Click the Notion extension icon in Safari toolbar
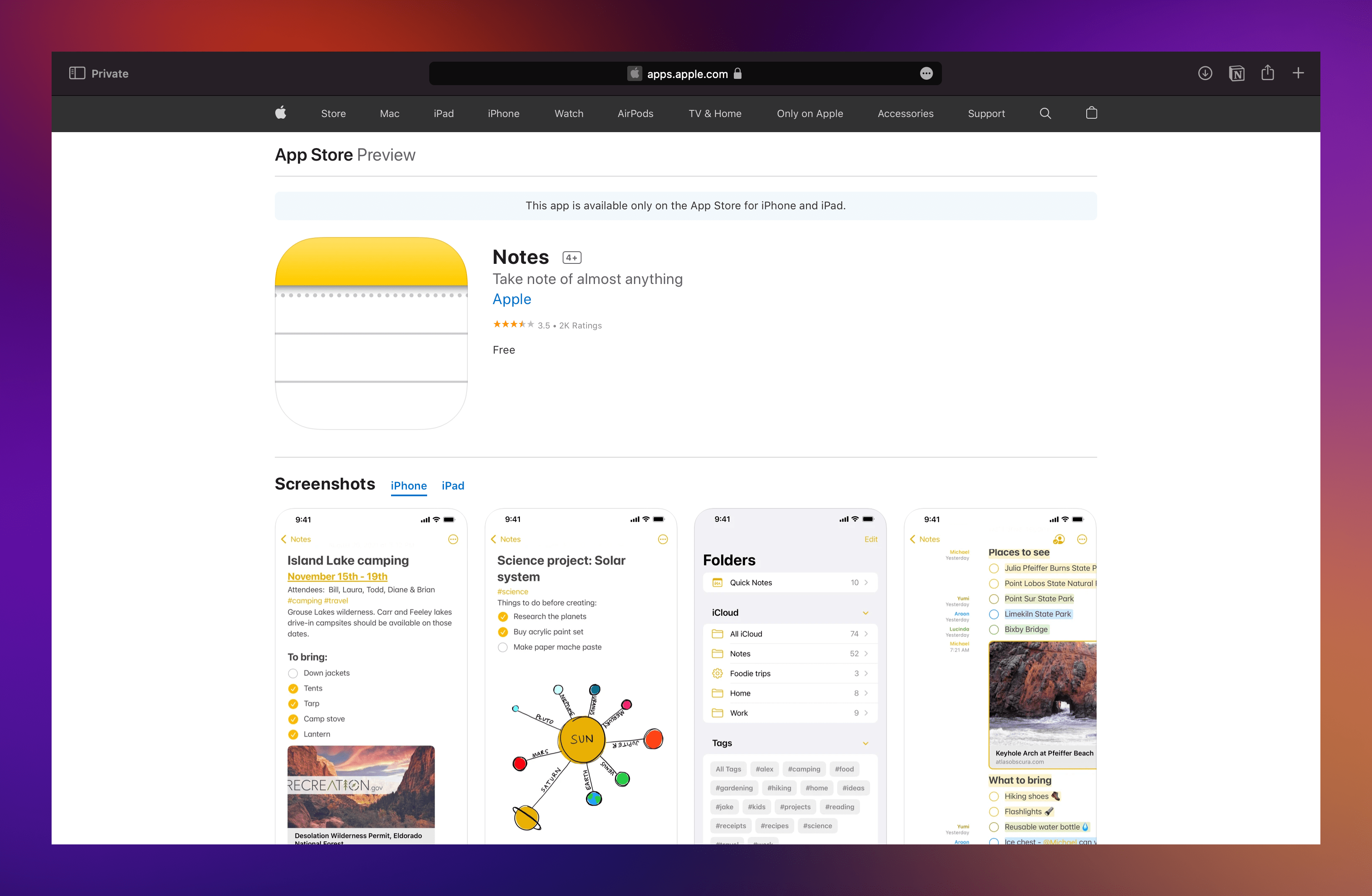 (1236, 73)
